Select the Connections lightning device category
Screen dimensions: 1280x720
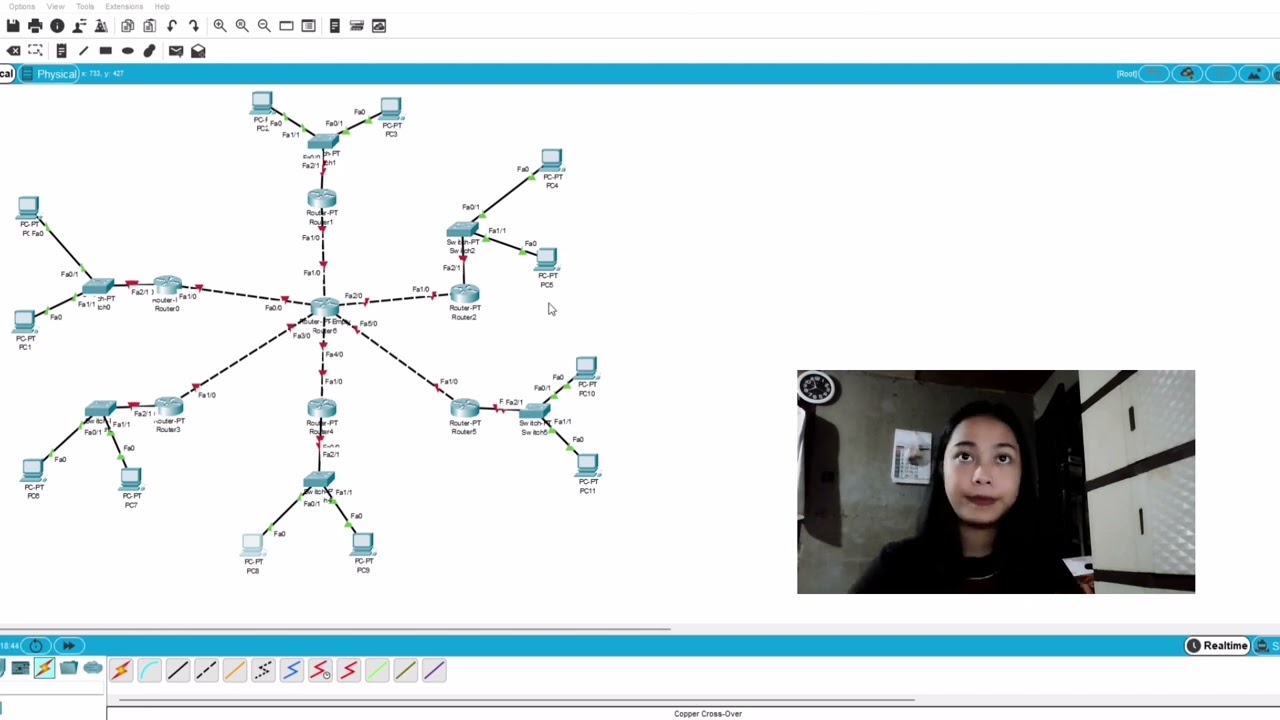coord(44,668)
